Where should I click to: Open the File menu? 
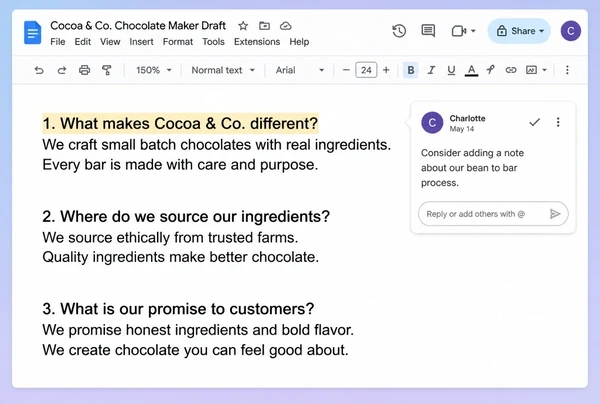58,42
